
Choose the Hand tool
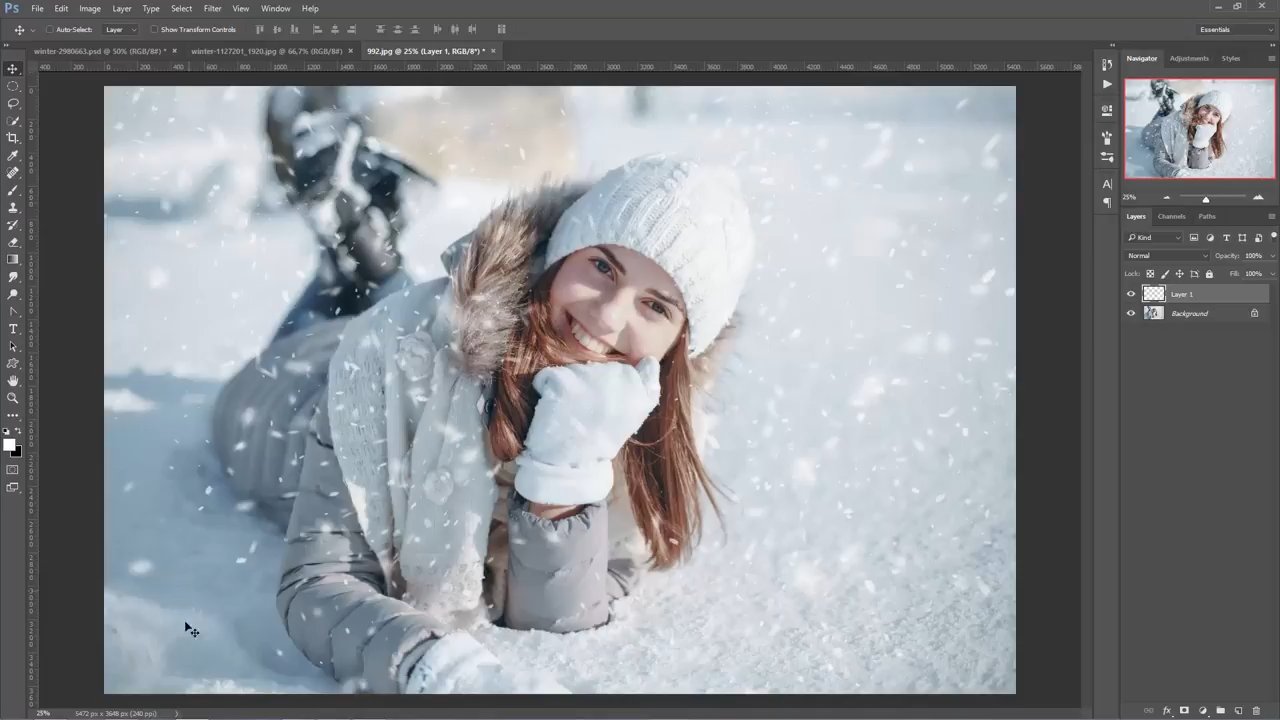click(x=13, y=381)
